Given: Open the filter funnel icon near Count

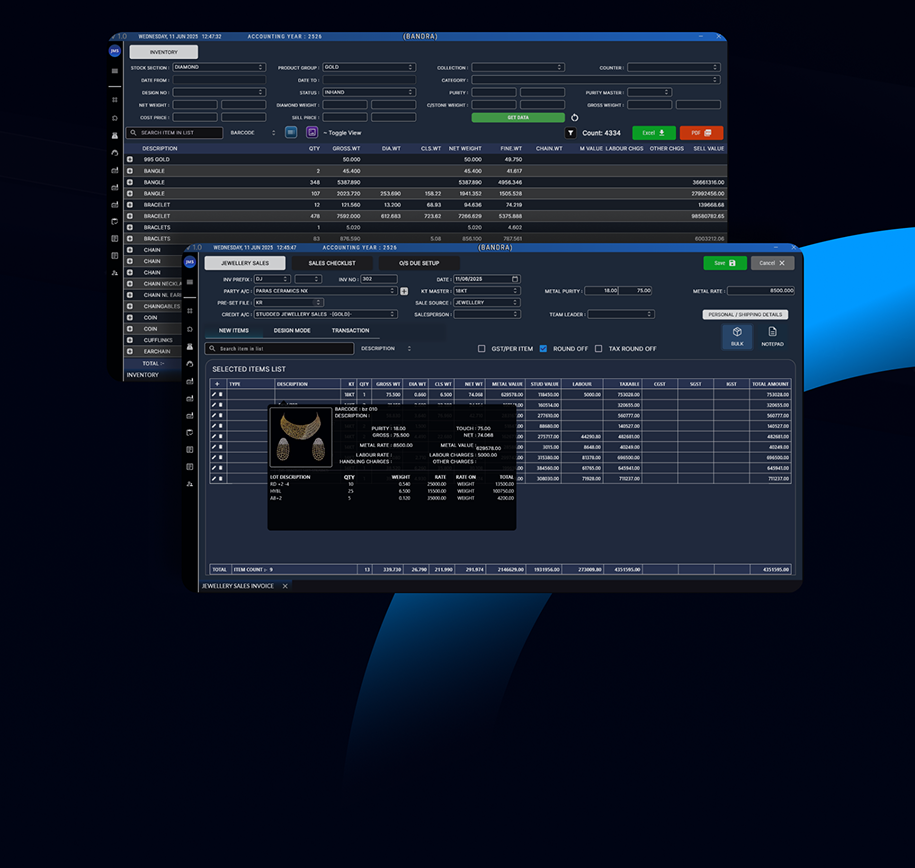Looking at the screenshot, I should (x=571, y=133).
